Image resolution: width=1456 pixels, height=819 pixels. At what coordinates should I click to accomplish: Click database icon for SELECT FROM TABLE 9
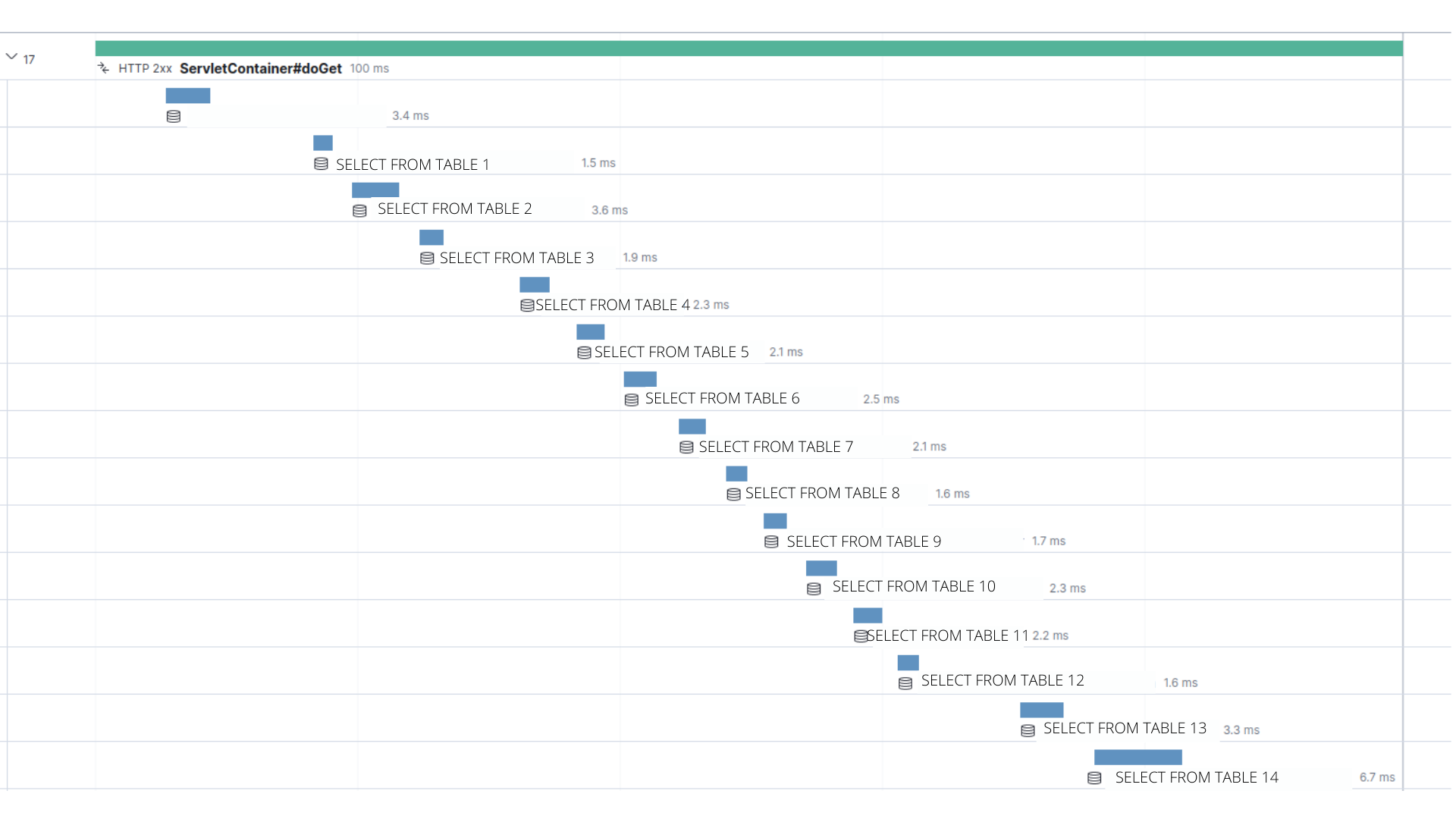pos(771,541)
